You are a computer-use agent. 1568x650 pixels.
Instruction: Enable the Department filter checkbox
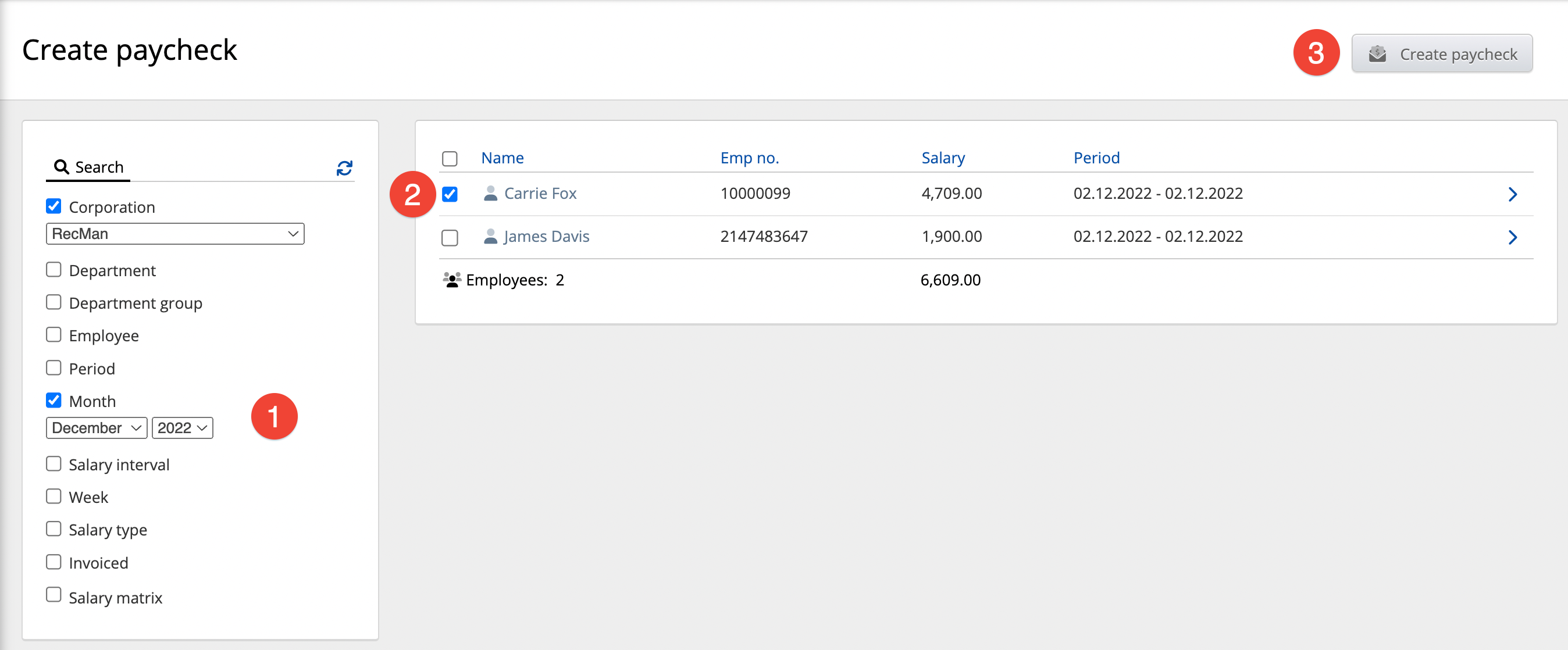pos(54,270)
